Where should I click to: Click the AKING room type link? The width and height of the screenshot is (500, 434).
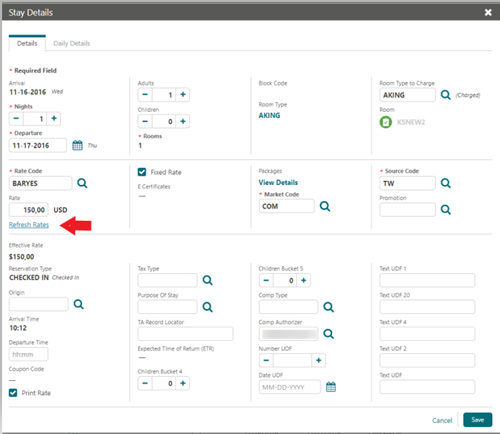[x=269, y=115]
